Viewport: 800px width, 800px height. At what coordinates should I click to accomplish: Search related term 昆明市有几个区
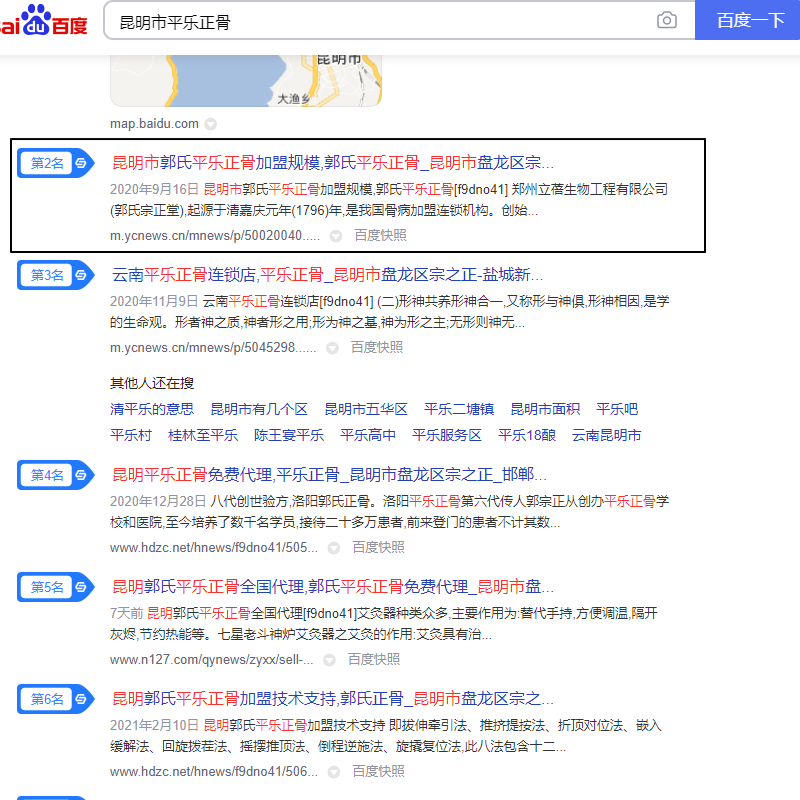point(259,409)
